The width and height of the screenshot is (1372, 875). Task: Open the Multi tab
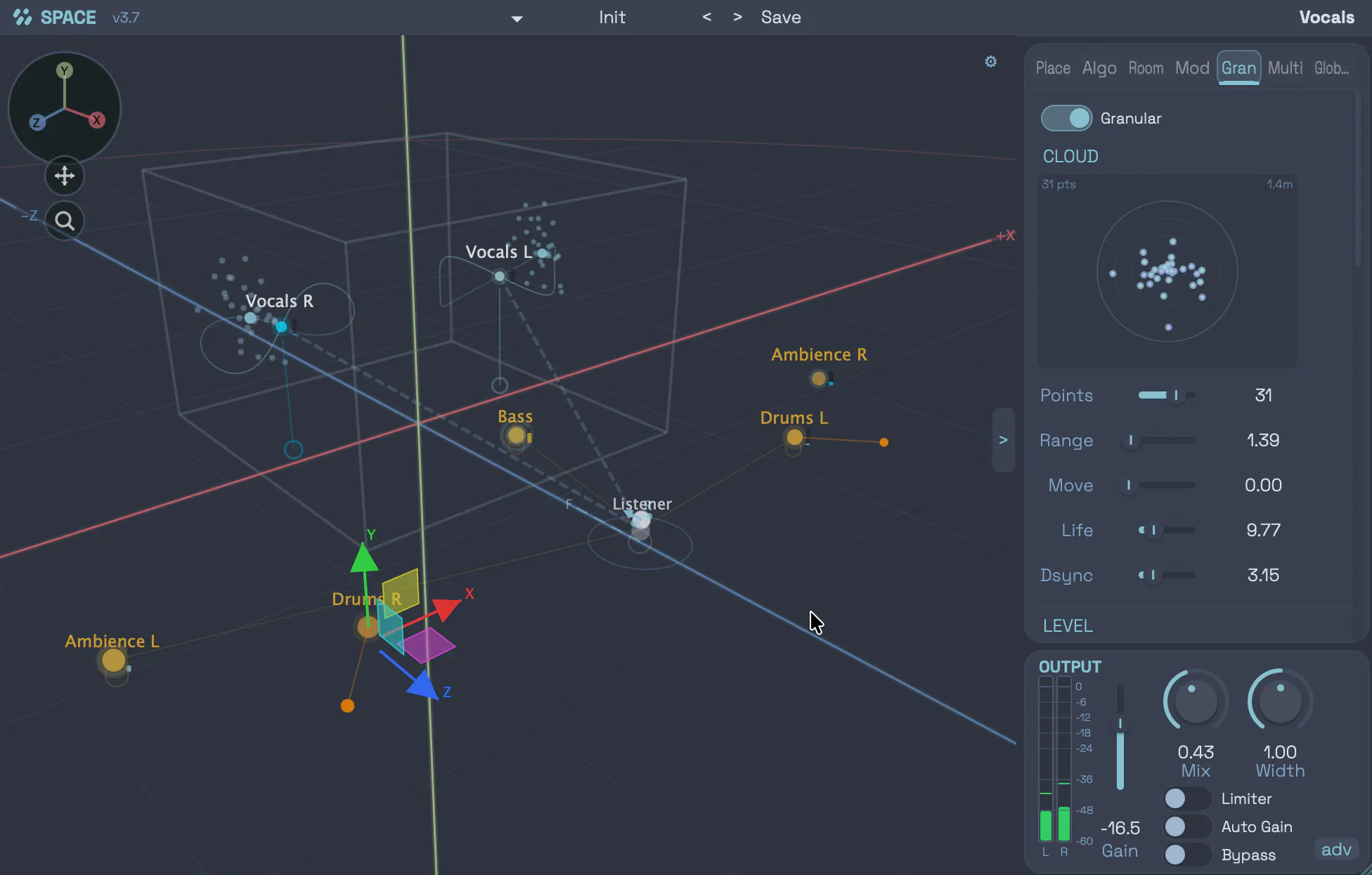tap(1285, 68)
